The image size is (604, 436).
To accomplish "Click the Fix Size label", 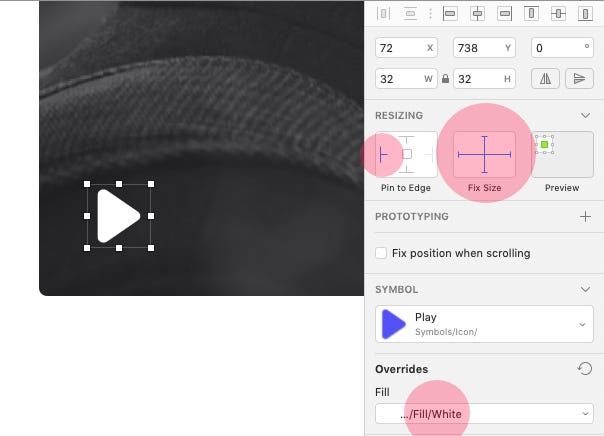I will click(x=484, y=188).
